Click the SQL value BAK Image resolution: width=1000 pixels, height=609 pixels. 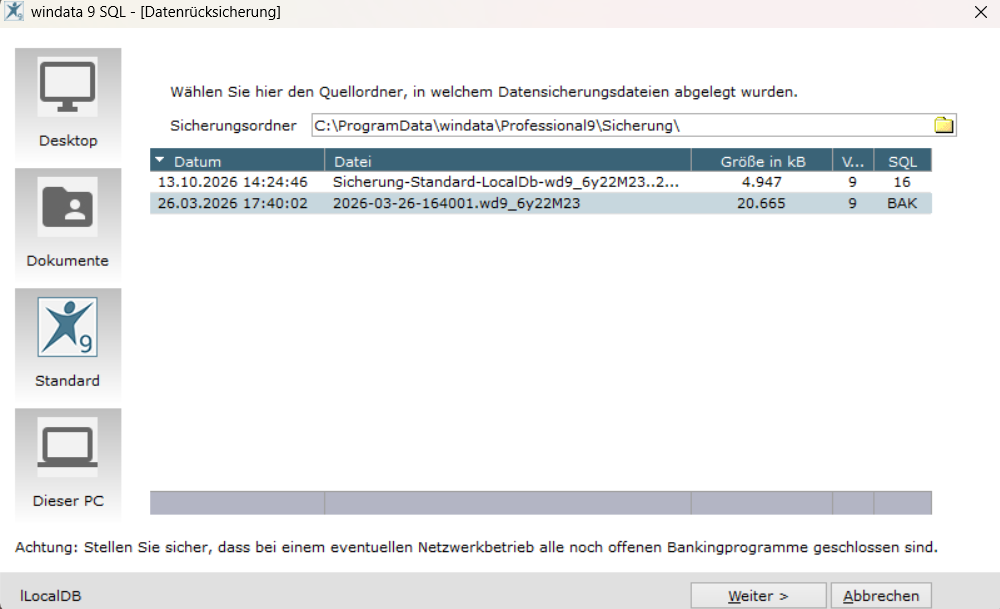[x=902, y=203]
